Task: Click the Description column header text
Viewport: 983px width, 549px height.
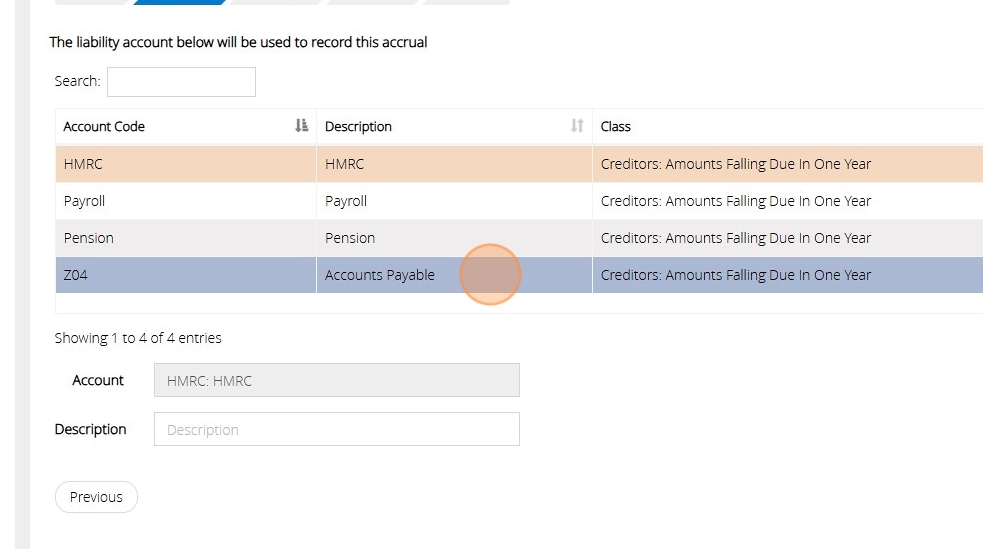Action: (358, 127)
